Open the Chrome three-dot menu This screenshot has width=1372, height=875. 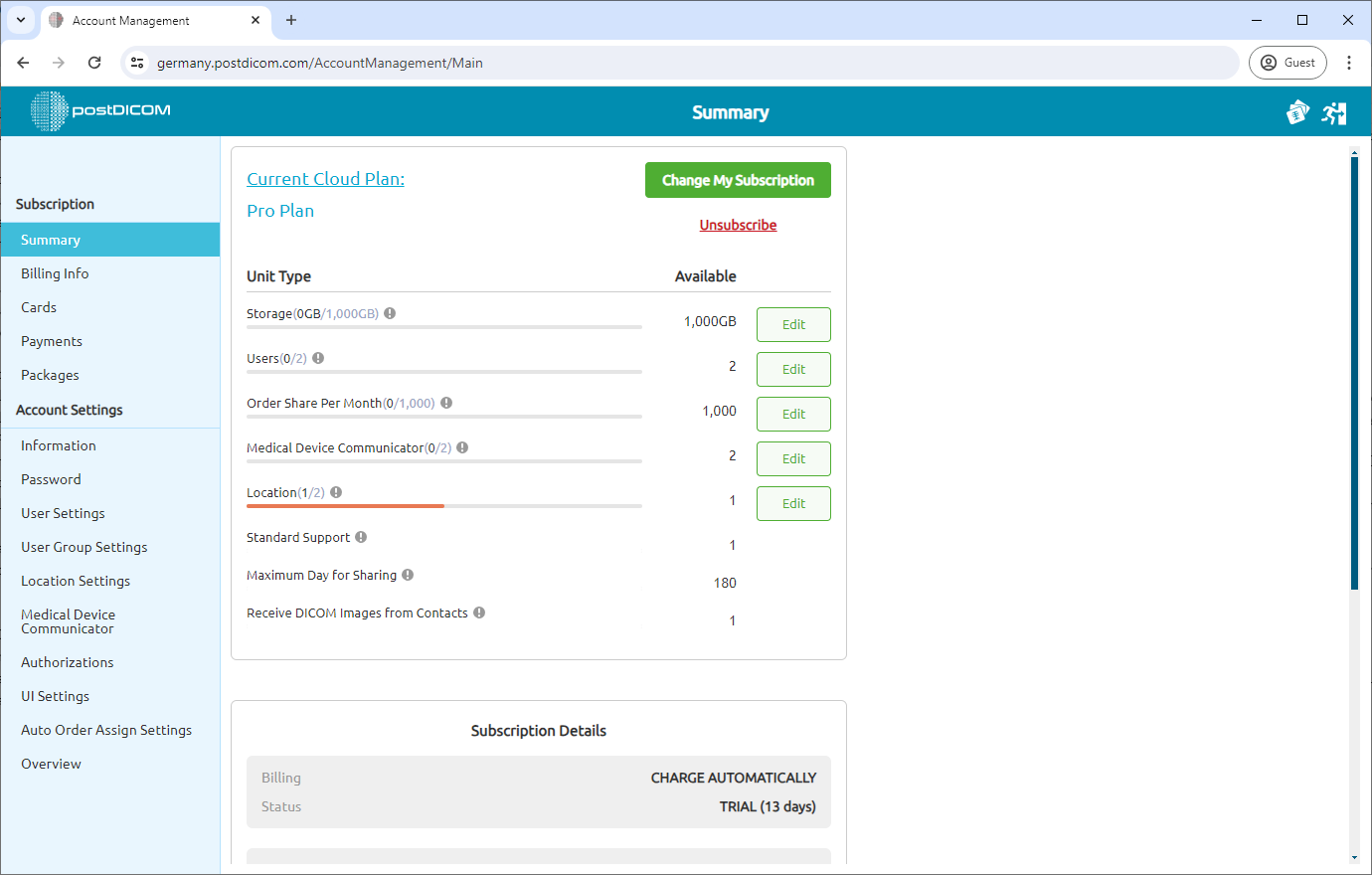click(1349, 62)
